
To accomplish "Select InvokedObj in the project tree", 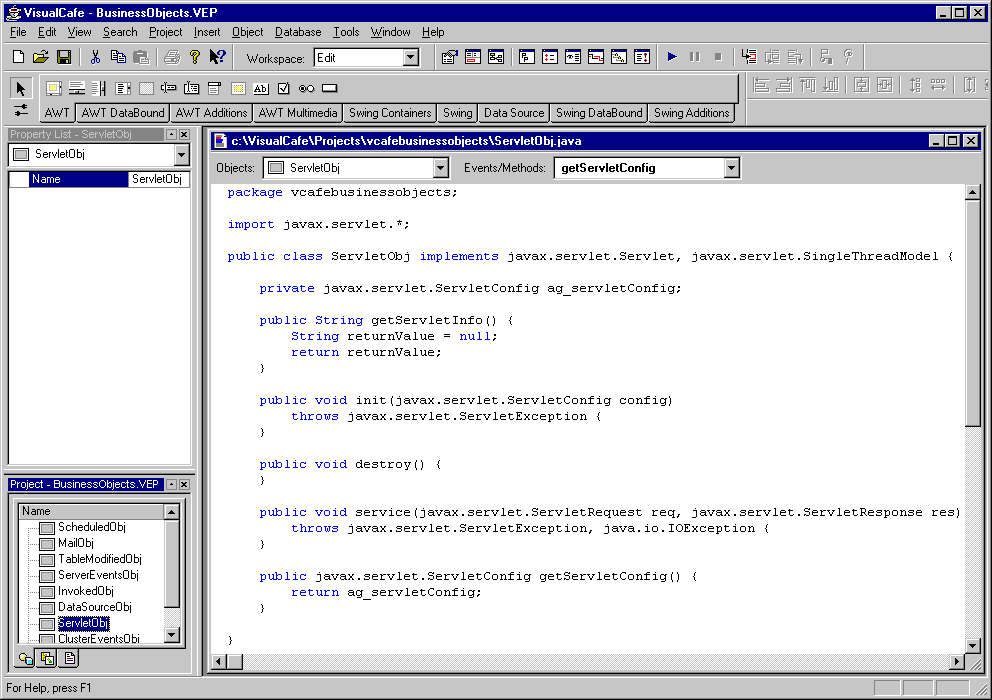I will 86,591.
